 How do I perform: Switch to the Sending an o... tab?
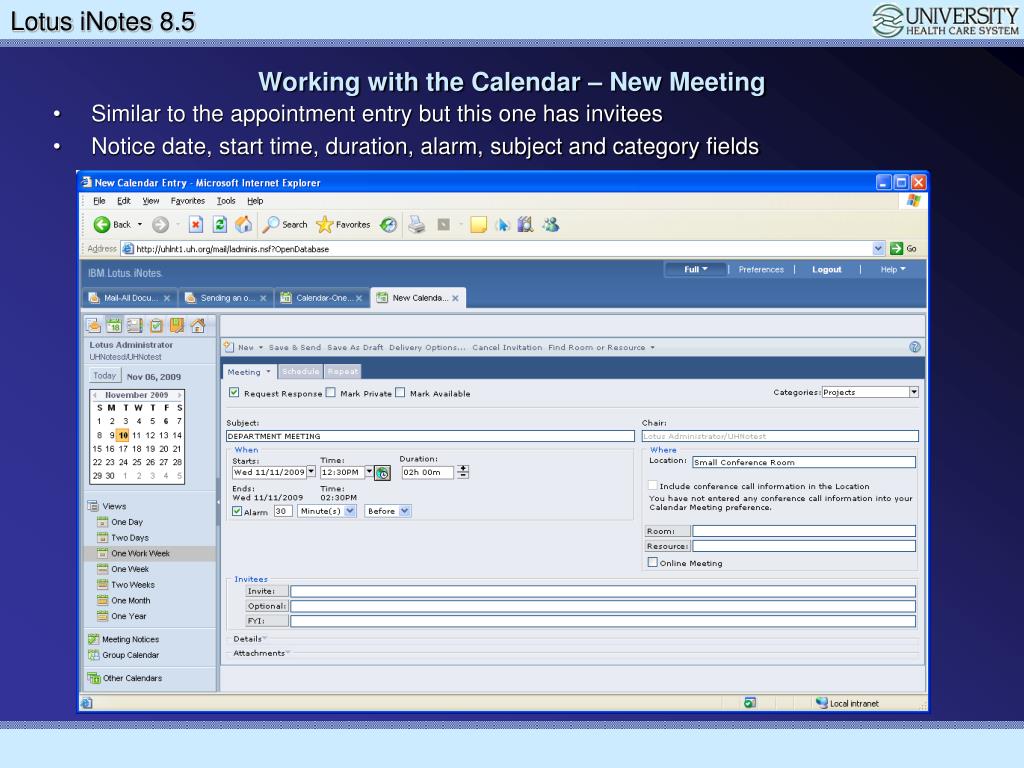[227, 298]
